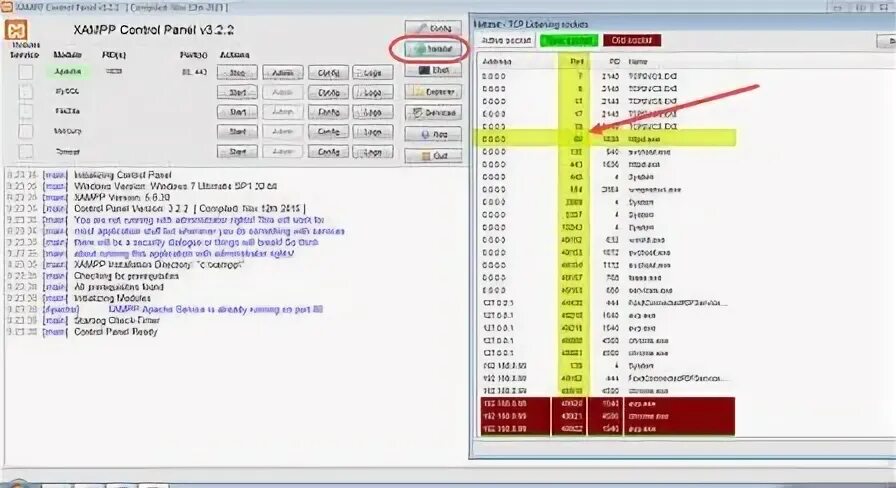
Task: Select the highlighted httpd.exe port 80 row
Action: [x=607, y=139]
